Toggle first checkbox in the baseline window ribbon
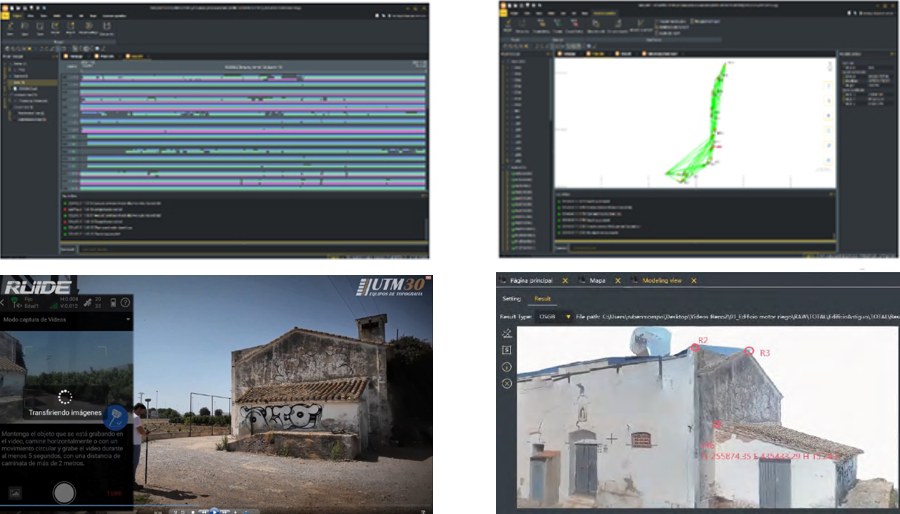 (x=656, y=20)
